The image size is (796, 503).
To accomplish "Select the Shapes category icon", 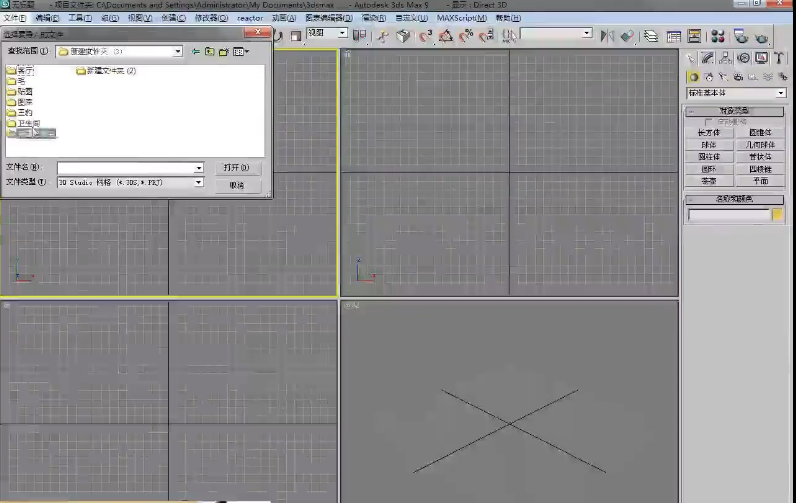I will click(x=709, y=77).
